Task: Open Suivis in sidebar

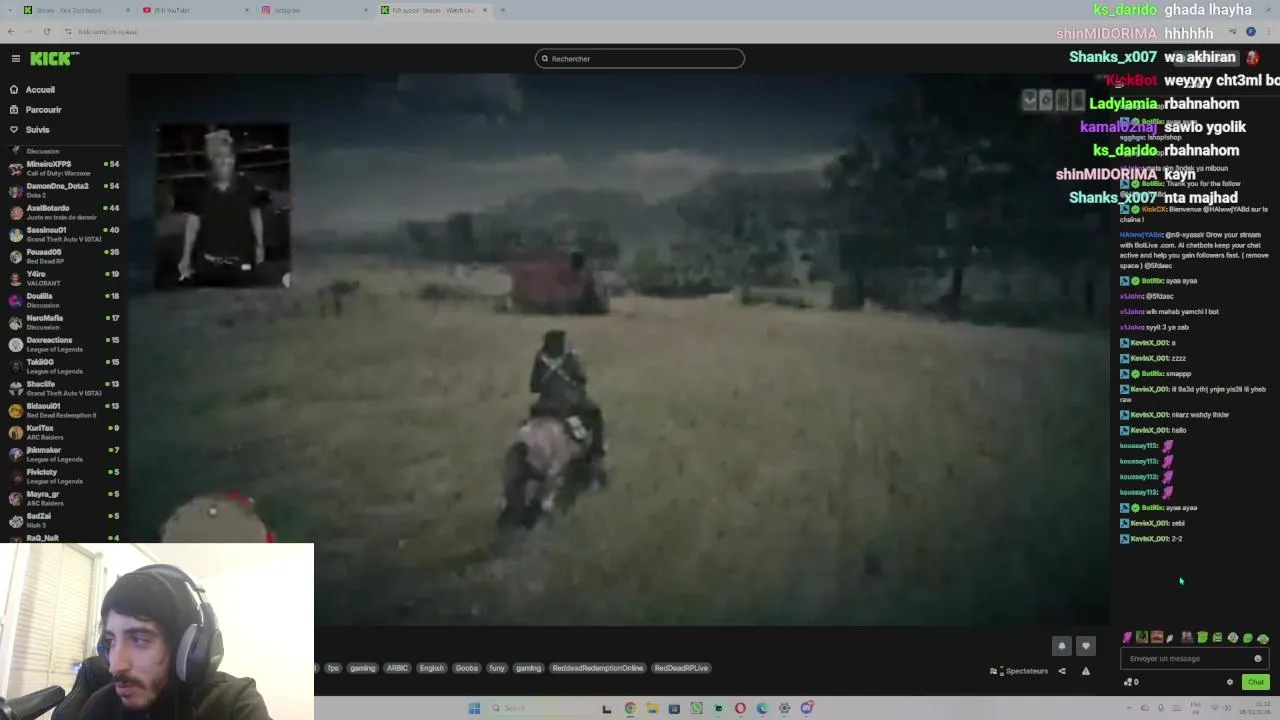Action: (37, 130)
